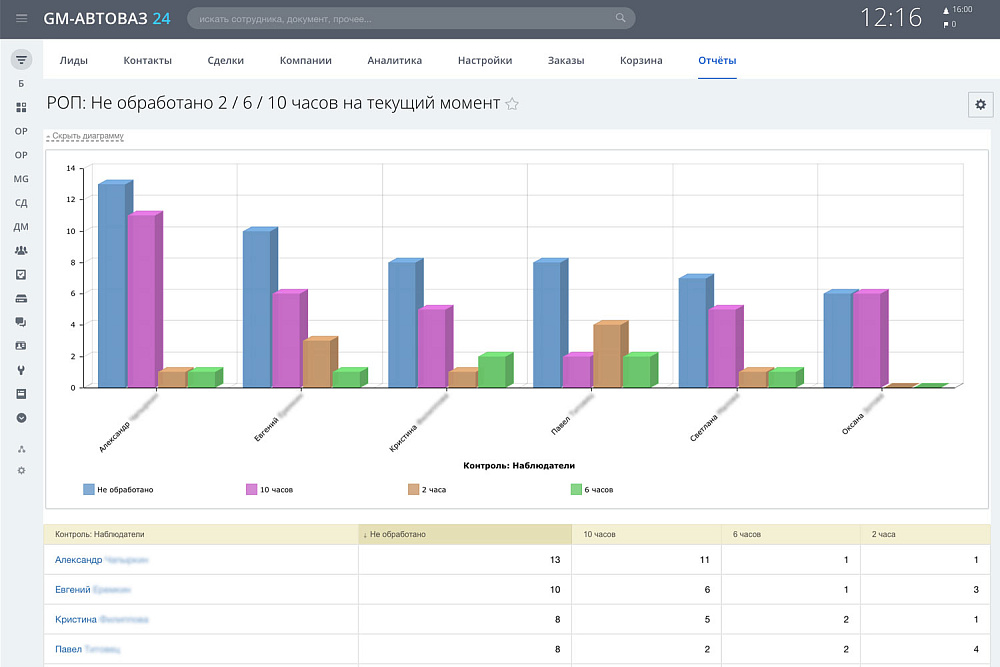Open the Корзина tab
1000x667 pixels.
[x=641, y=61]
